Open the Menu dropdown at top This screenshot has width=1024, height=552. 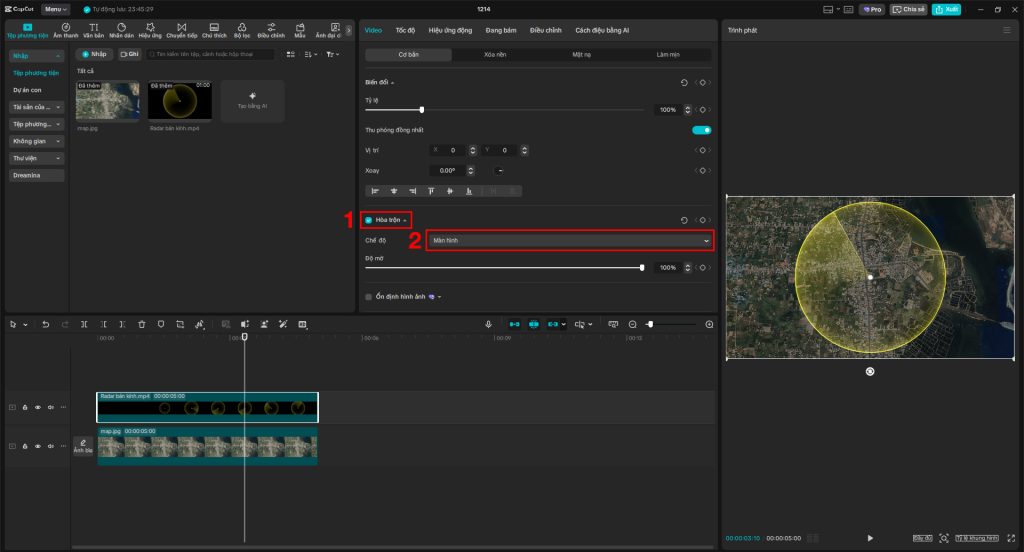coord(56,9)
